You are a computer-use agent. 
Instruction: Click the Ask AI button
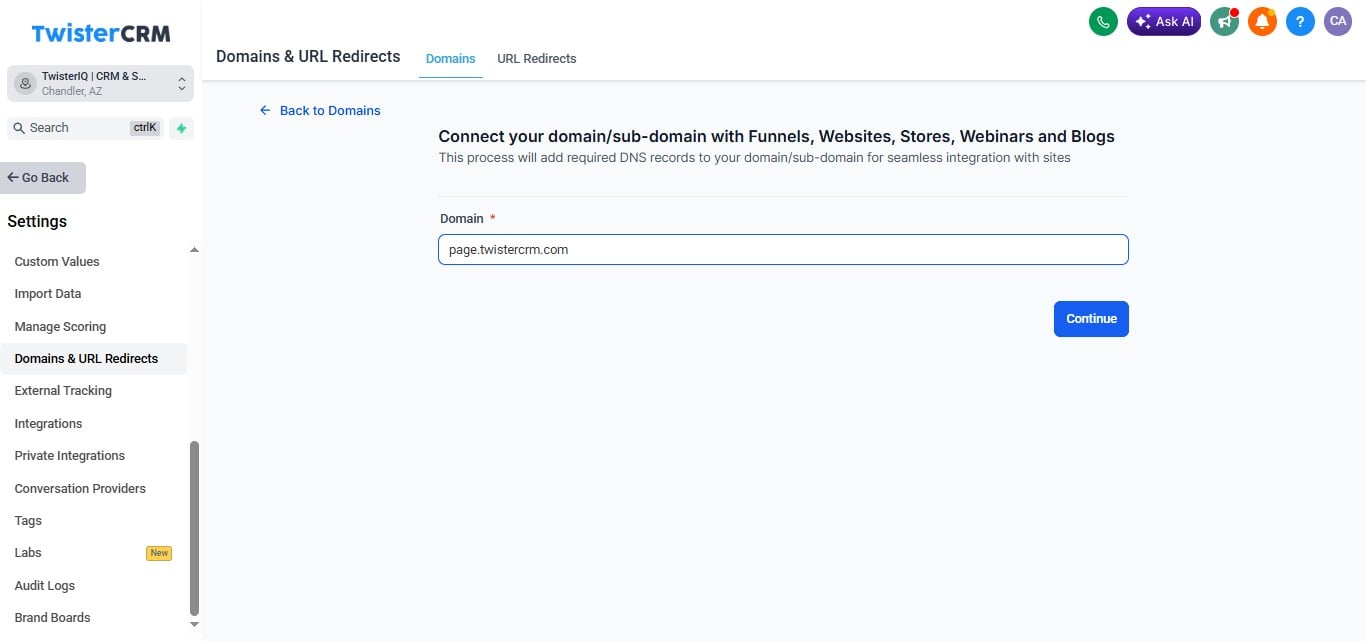(x=1164, y=22)
